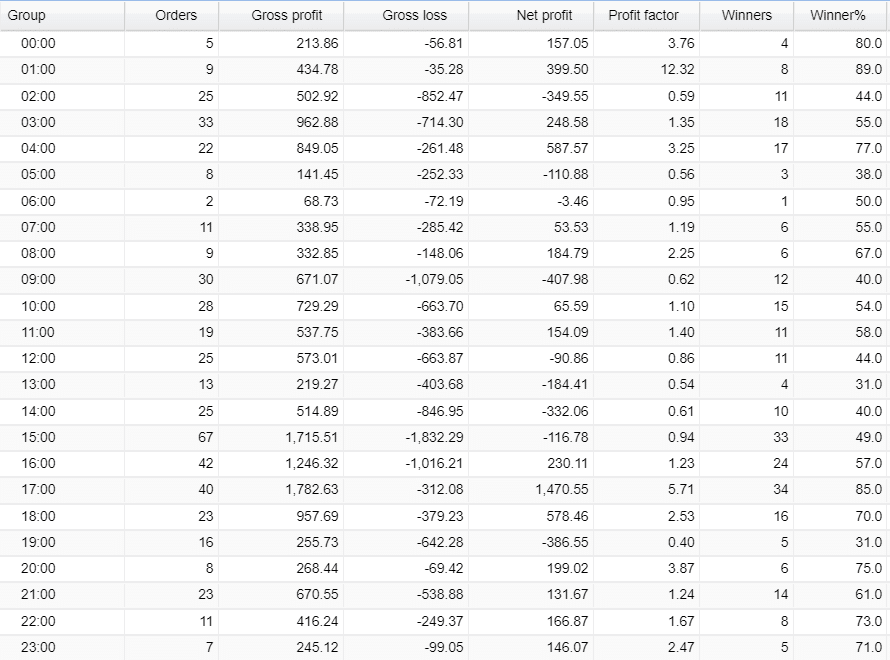Screen dimensions: 890x660
Task: Select the 17:00 group row
Action: (x=38, y=490)
